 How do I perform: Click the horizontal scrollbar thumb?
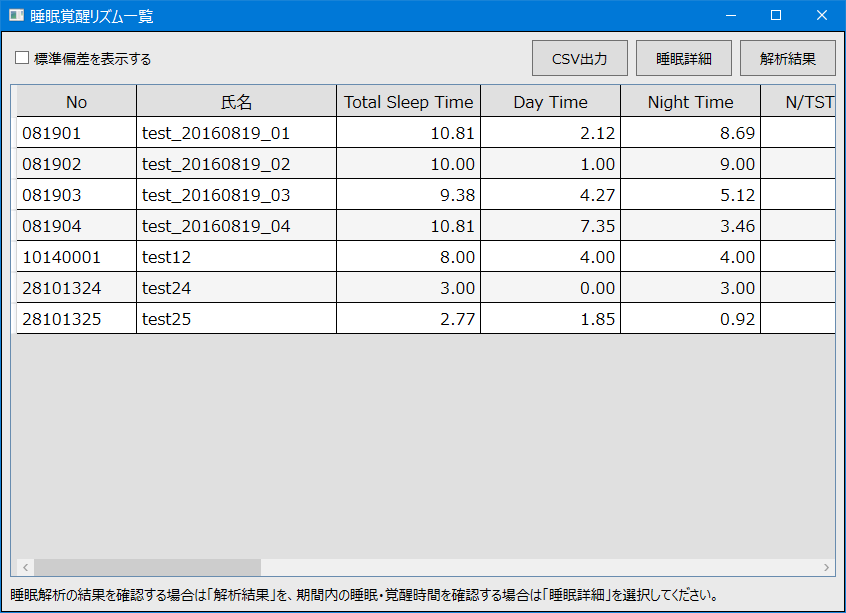[147, 567]
